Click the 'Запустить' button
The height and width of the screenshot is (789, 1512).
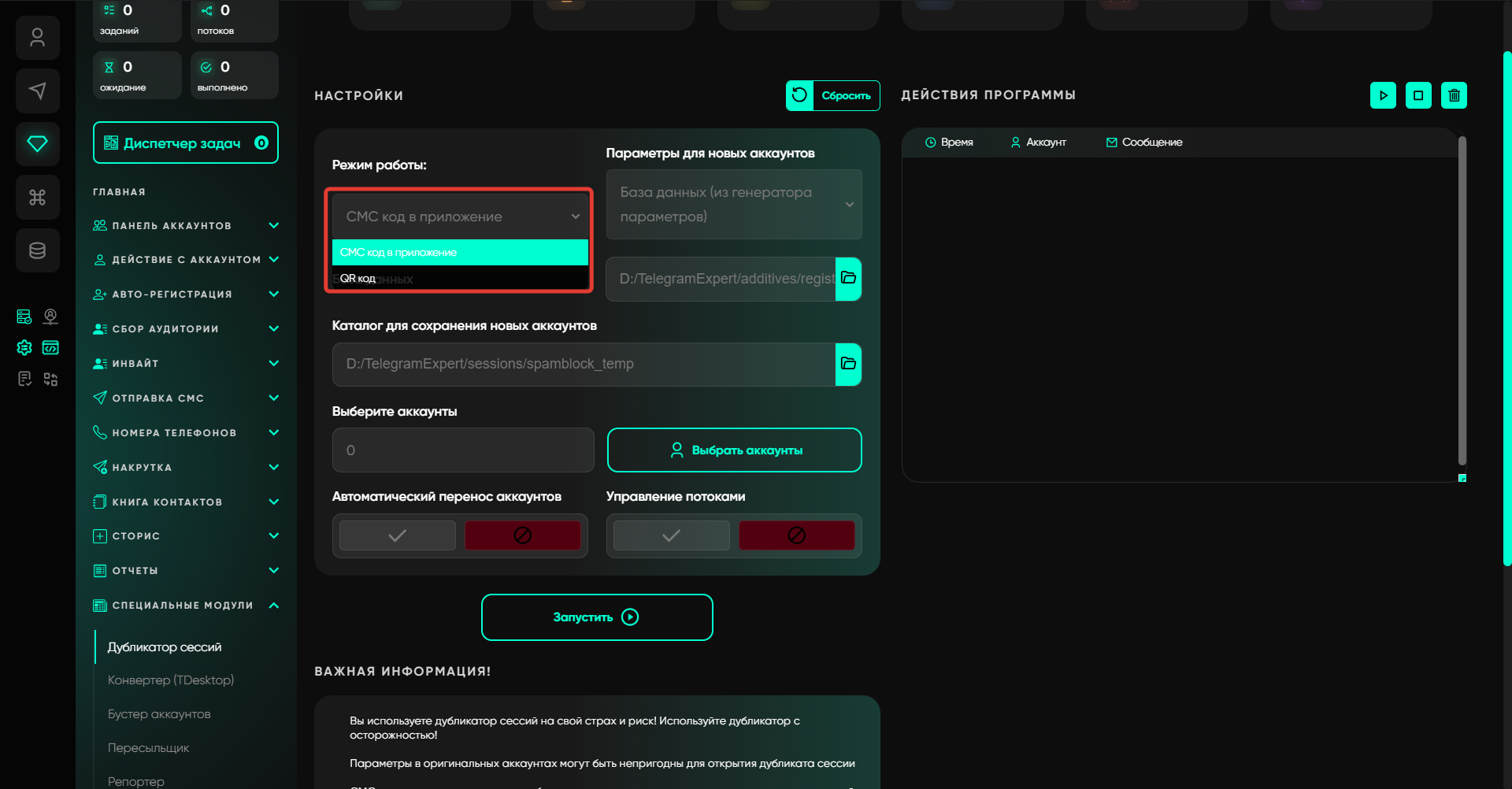[597, 617]
